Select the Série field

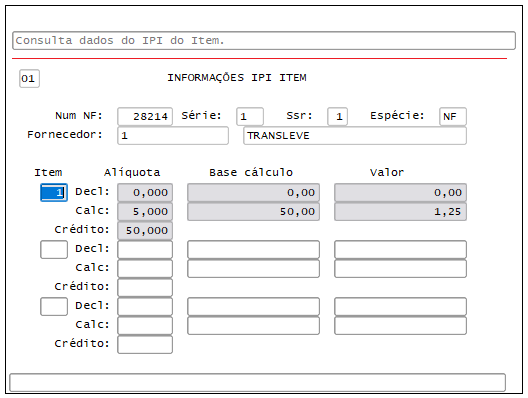pyautogui.click(x=250, y=117)
